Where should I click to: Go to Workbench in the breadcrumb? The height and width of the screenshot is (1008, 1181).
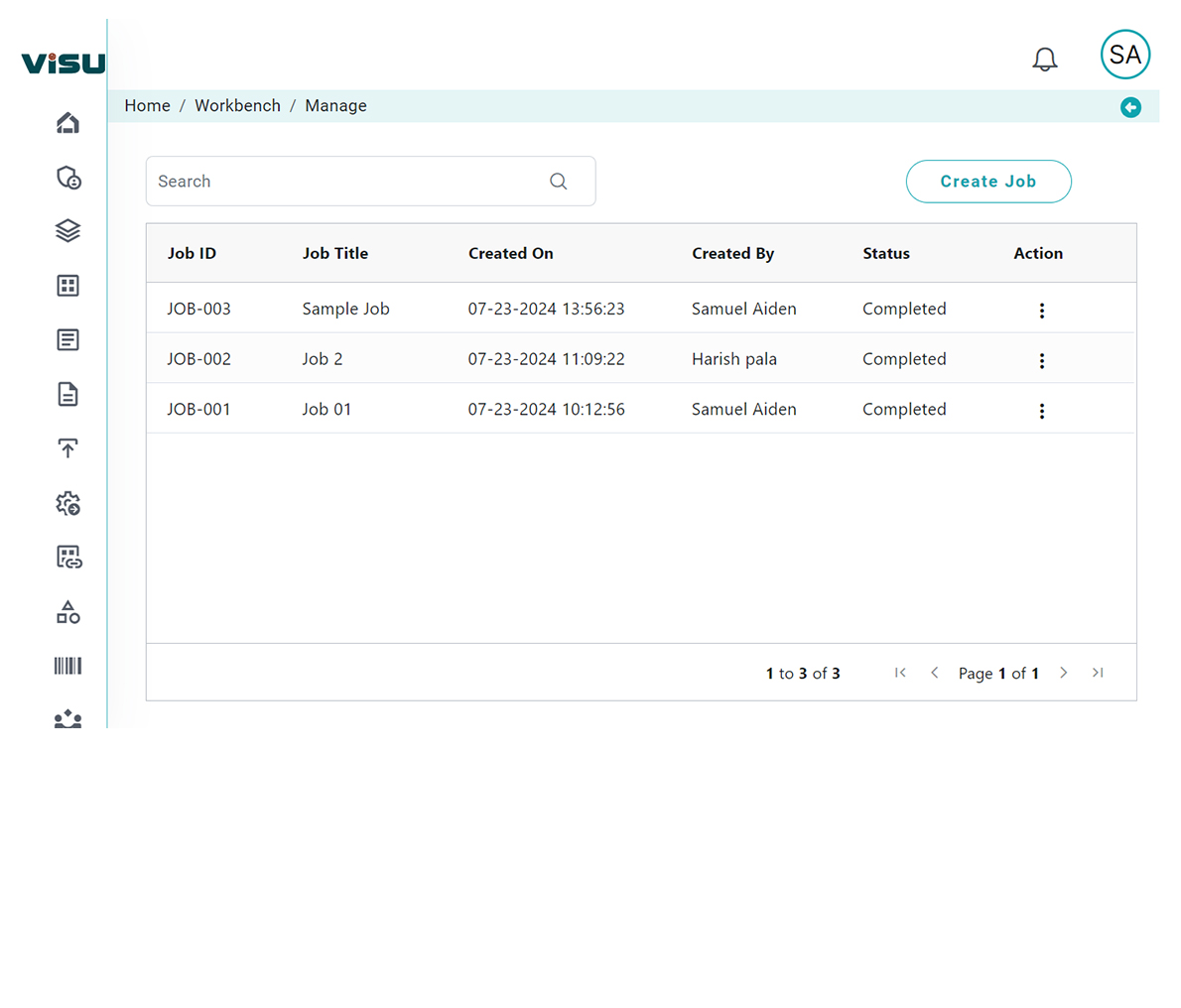(x=237, y=106)
